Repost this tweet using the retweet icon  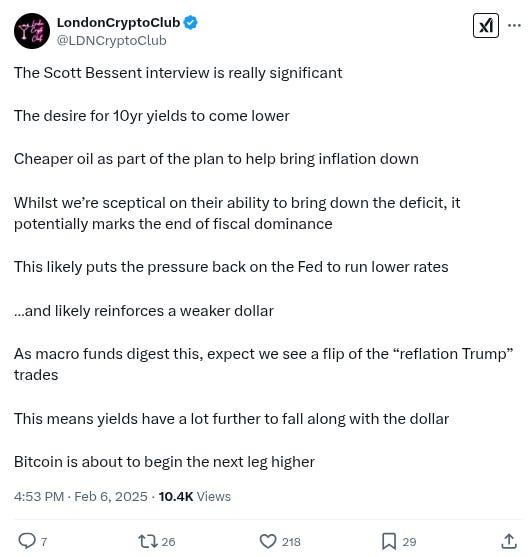tap(147, 541)
